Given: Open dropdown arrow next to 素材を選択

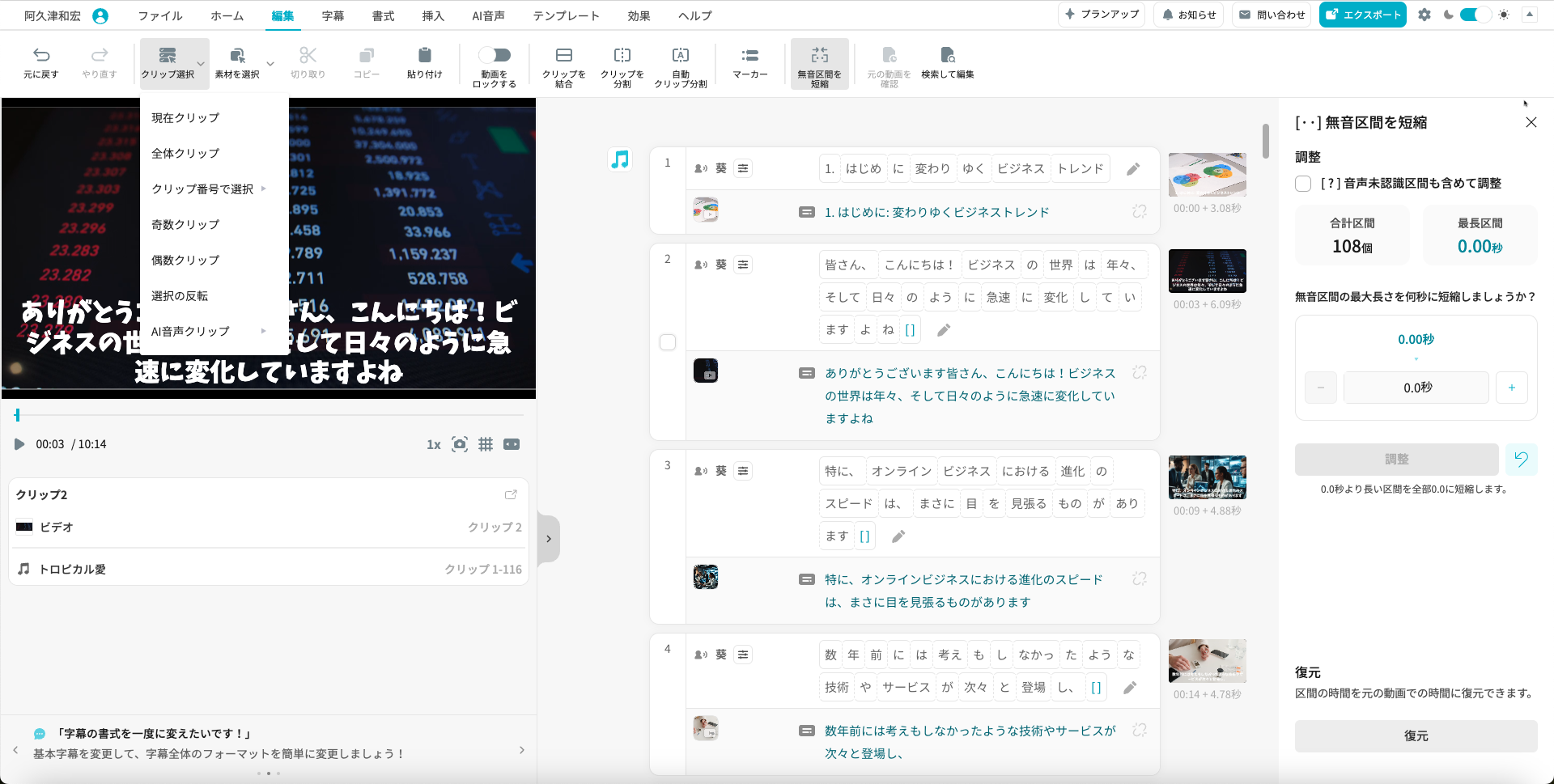Looking at the screenshot, I should [x=270, y=63].
